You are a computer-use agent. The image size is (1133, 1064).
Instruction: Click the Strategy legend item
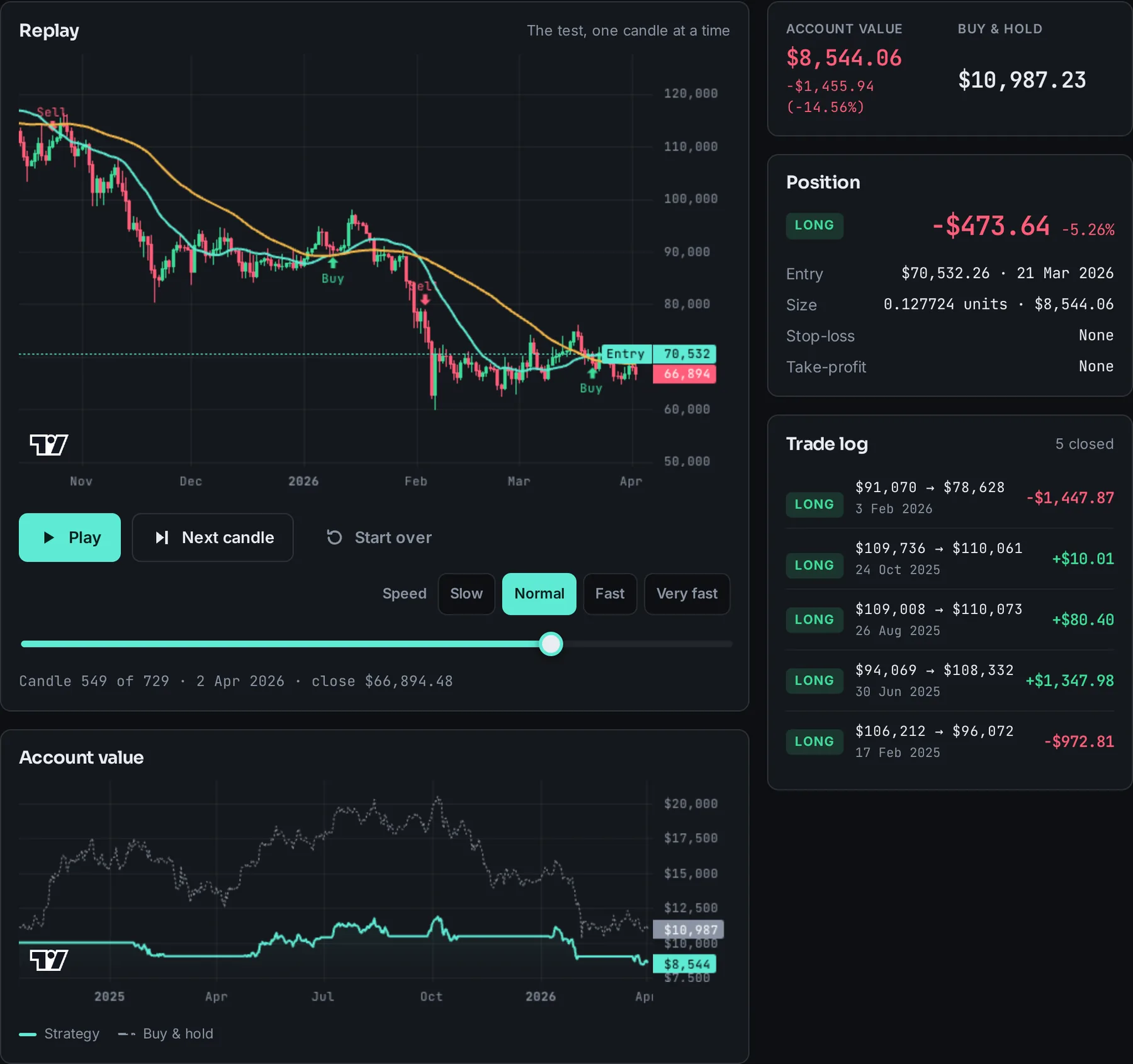pos(60,1034)
